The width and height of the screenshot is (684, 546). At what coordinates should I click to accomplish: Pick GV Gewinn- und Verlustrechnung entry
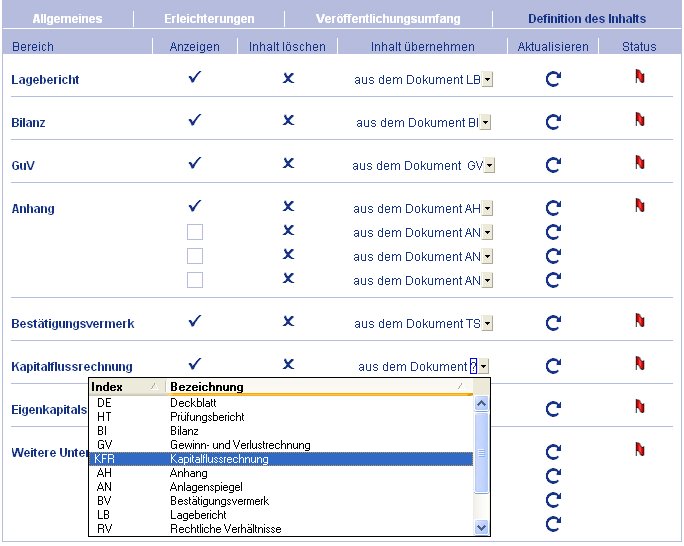pos(281,445)
